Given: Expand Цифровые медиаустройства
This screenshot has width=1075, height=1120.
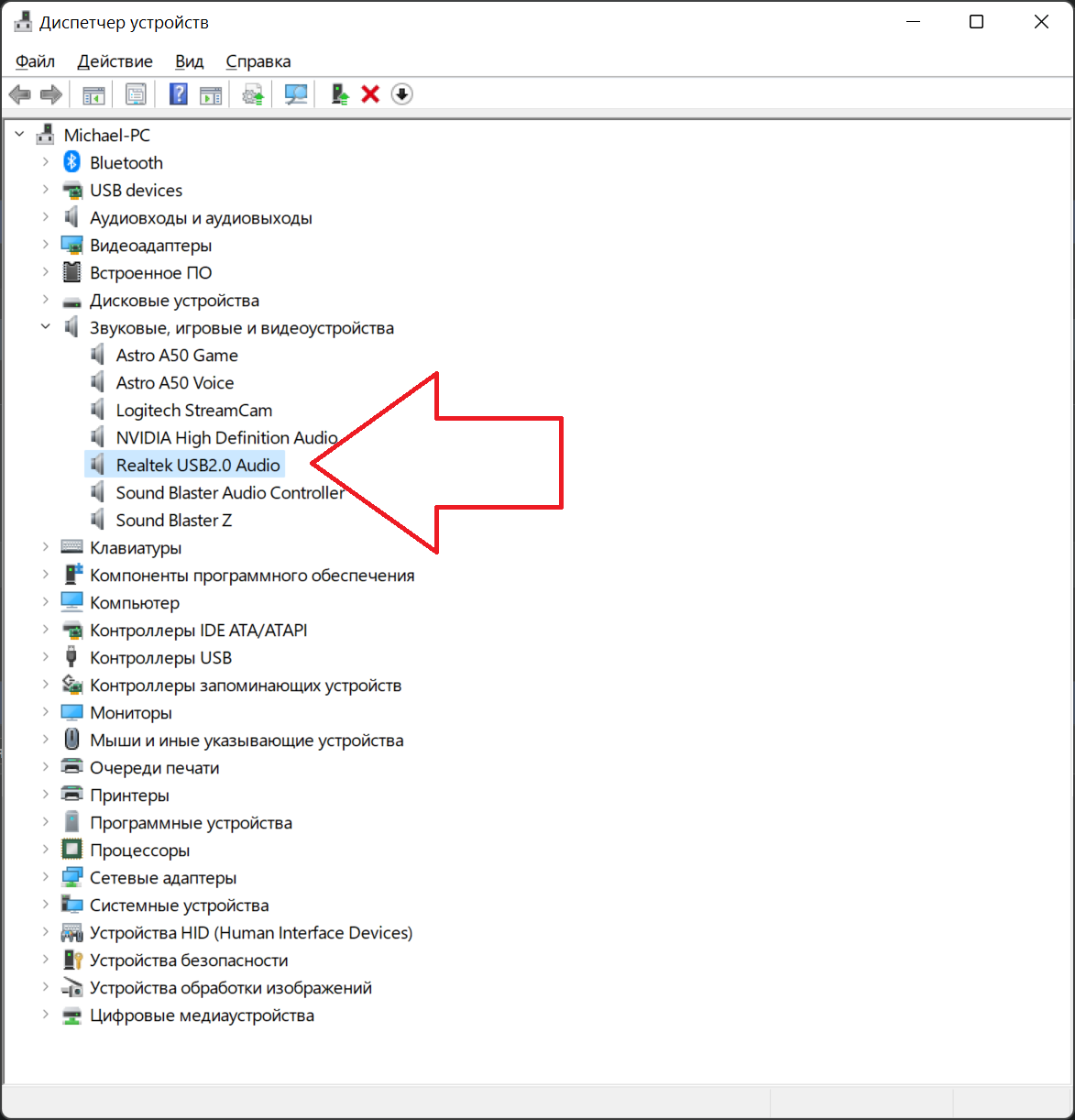Looking at the screenshot, I should (x=46, y=1015).
